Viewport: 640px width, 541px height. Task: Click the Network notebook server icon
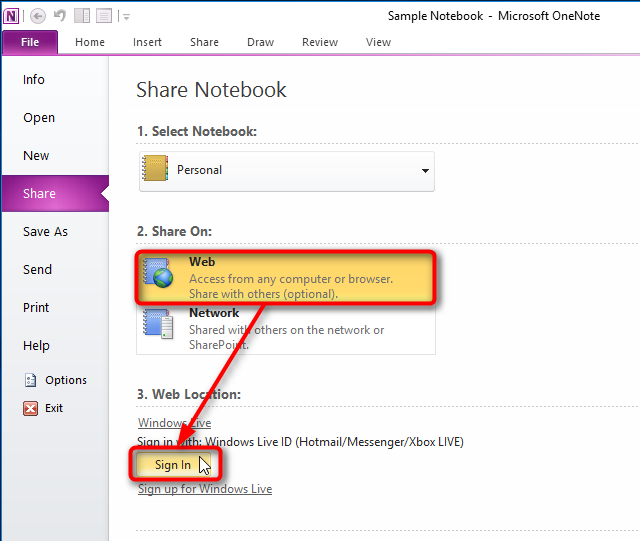158,324
